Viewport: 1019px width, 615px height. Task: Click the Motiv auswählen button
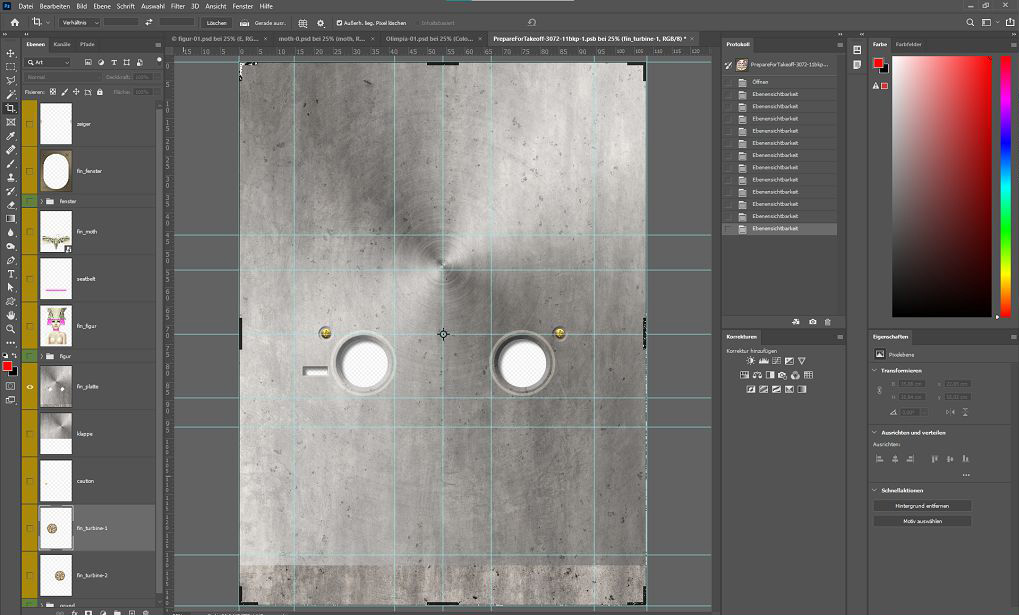[922, 521]
